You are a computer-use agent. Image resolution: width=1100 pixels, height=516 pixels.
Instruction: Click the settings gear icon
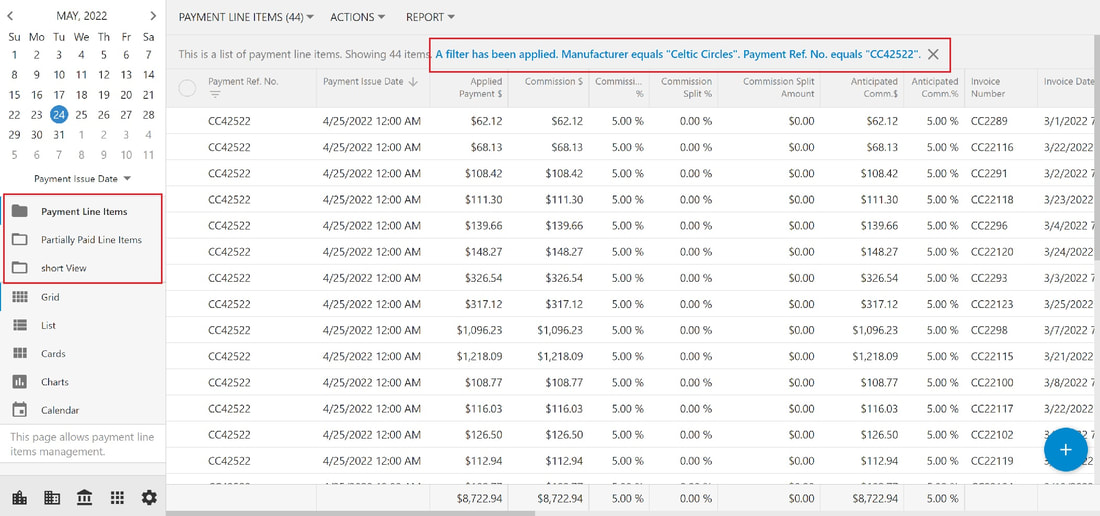pos(149,498)
